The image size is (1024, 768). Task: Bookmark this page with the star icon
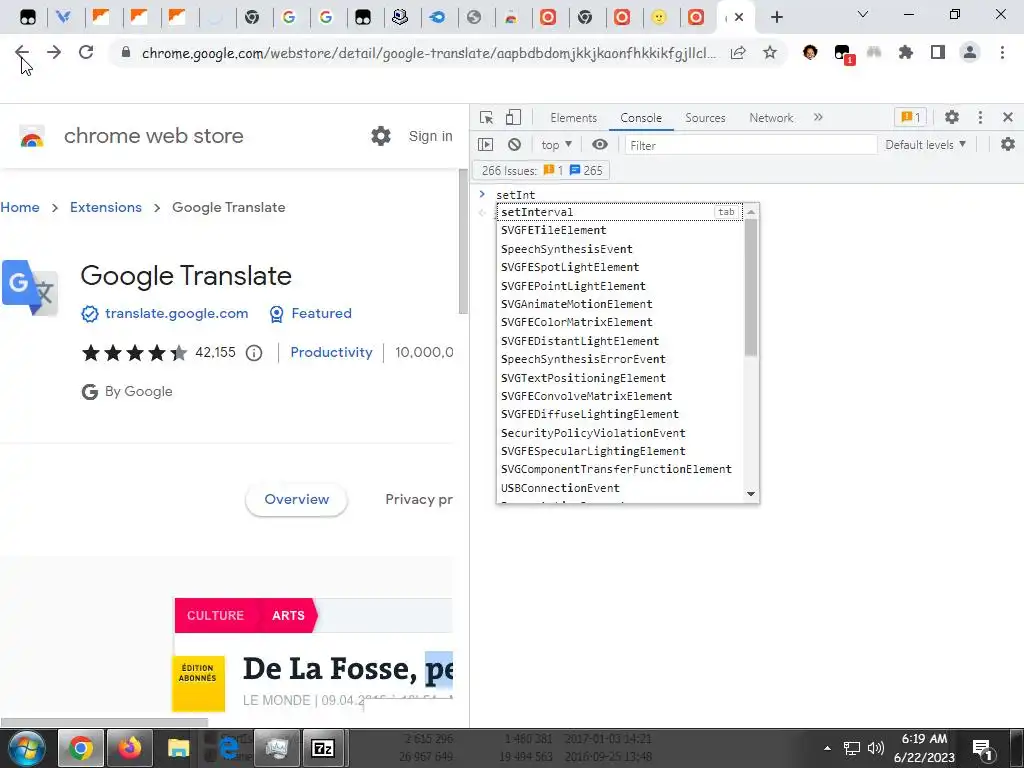coord(770,53)
